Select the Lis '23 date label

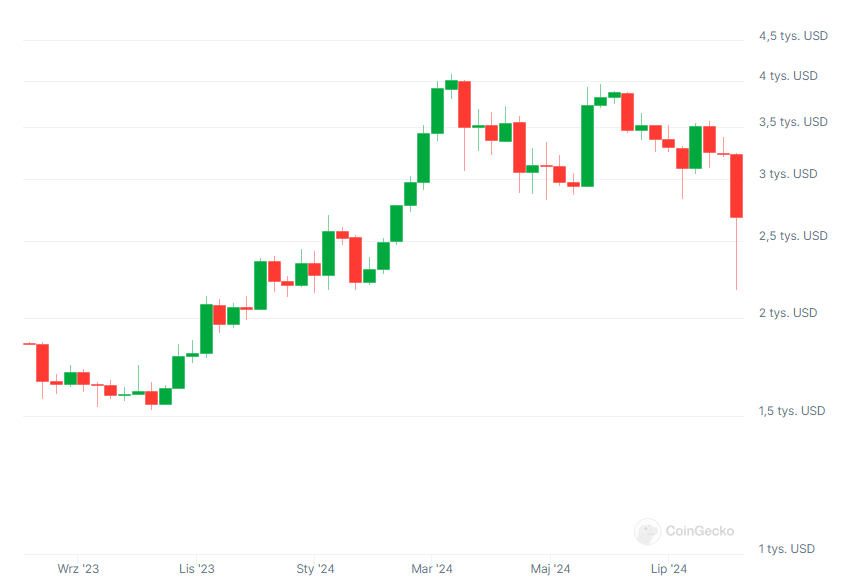click(197, 569)
